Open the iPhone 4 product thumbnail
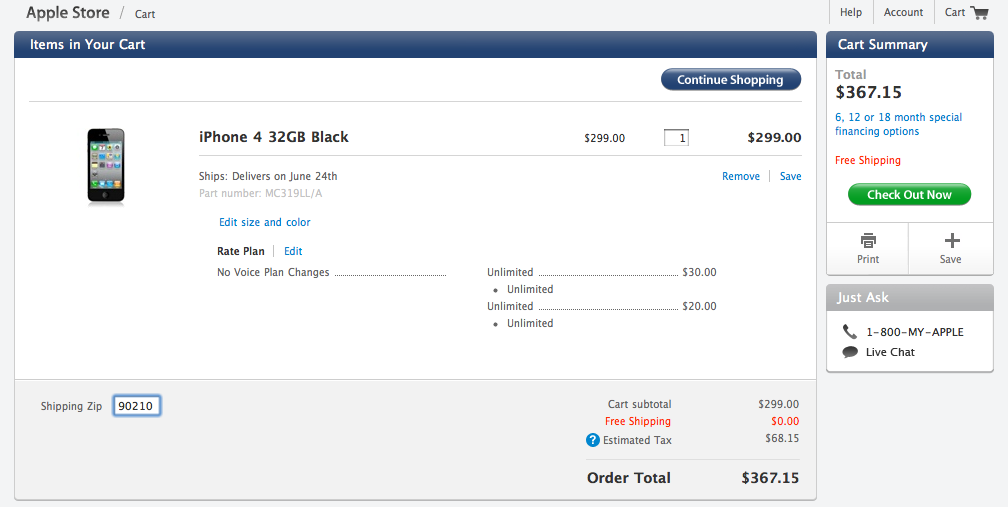Viewport: 1008px width, 507px height. click(x=106, y=166)
